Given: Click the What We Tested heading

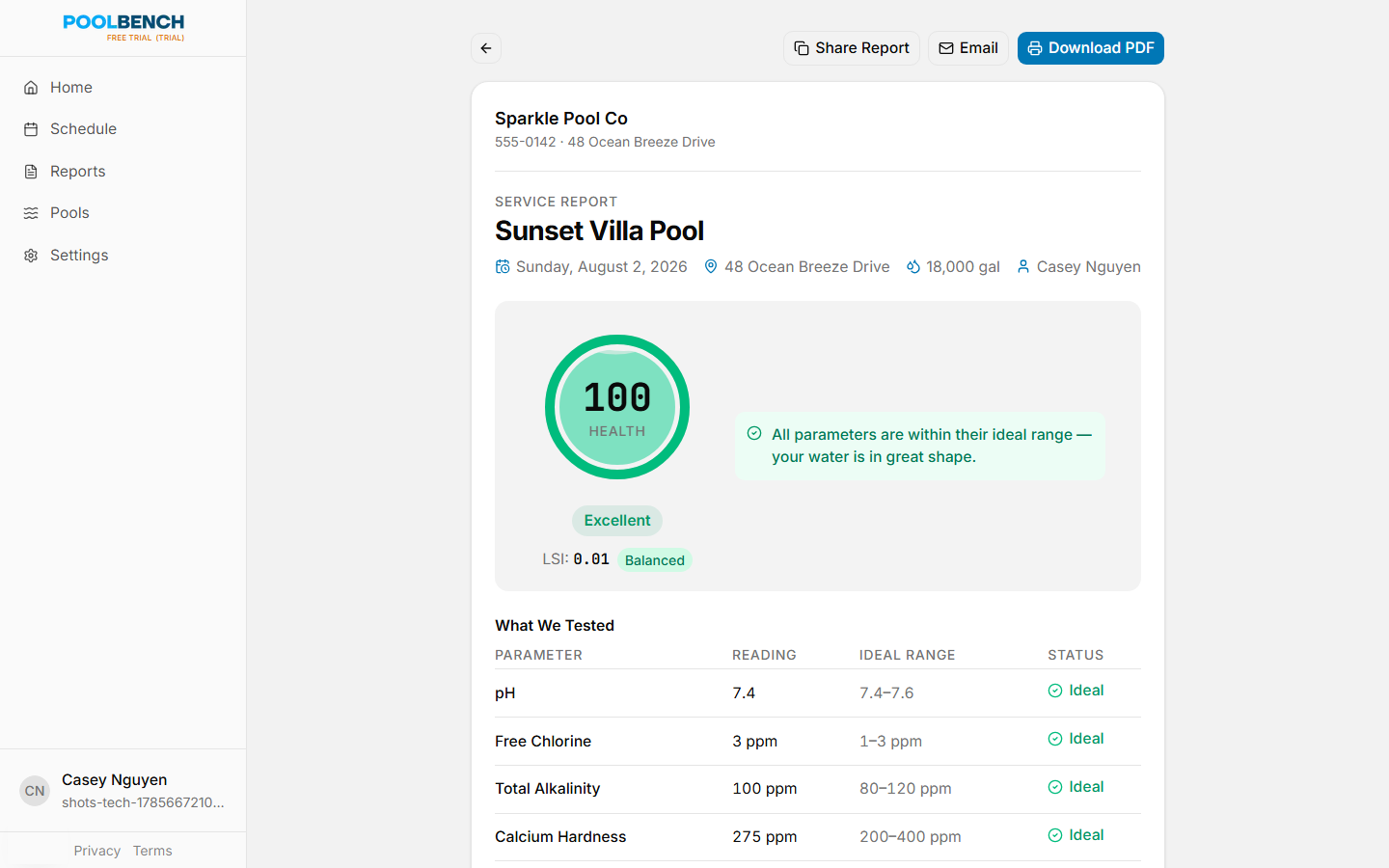Looking at the screenshot, I should tap(555, 625).
